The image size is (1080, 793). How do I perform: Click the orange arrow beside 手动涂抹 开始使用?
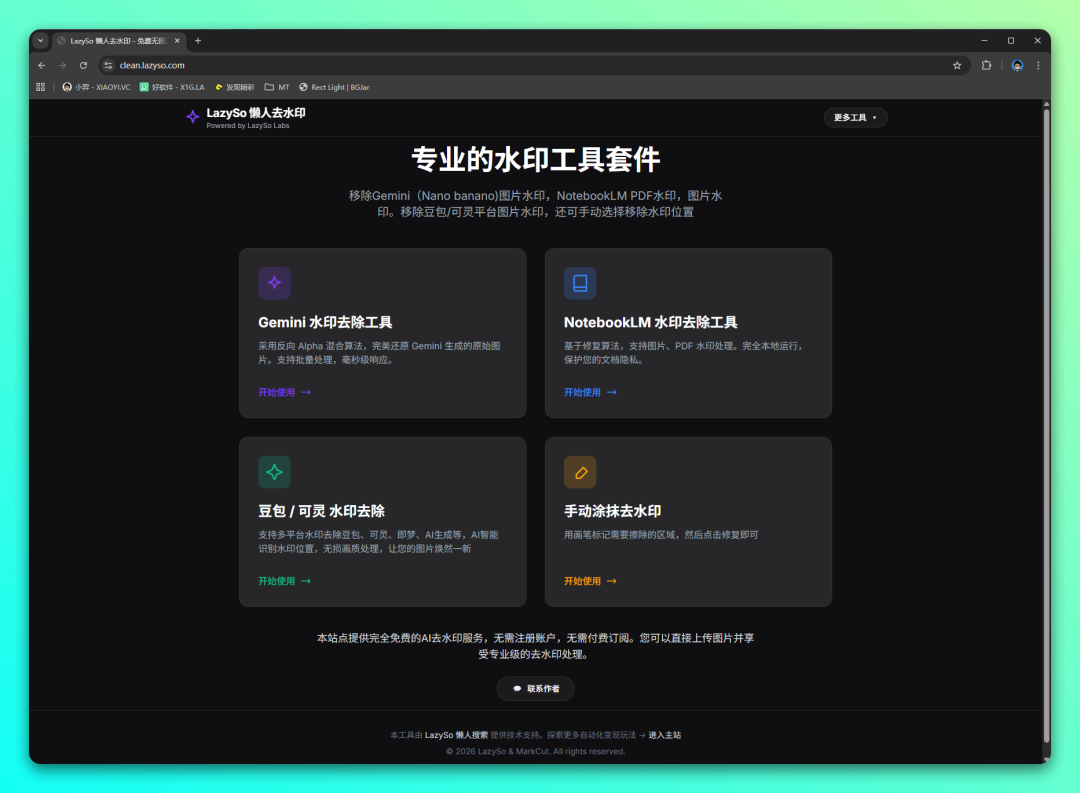tap(612, 581)
